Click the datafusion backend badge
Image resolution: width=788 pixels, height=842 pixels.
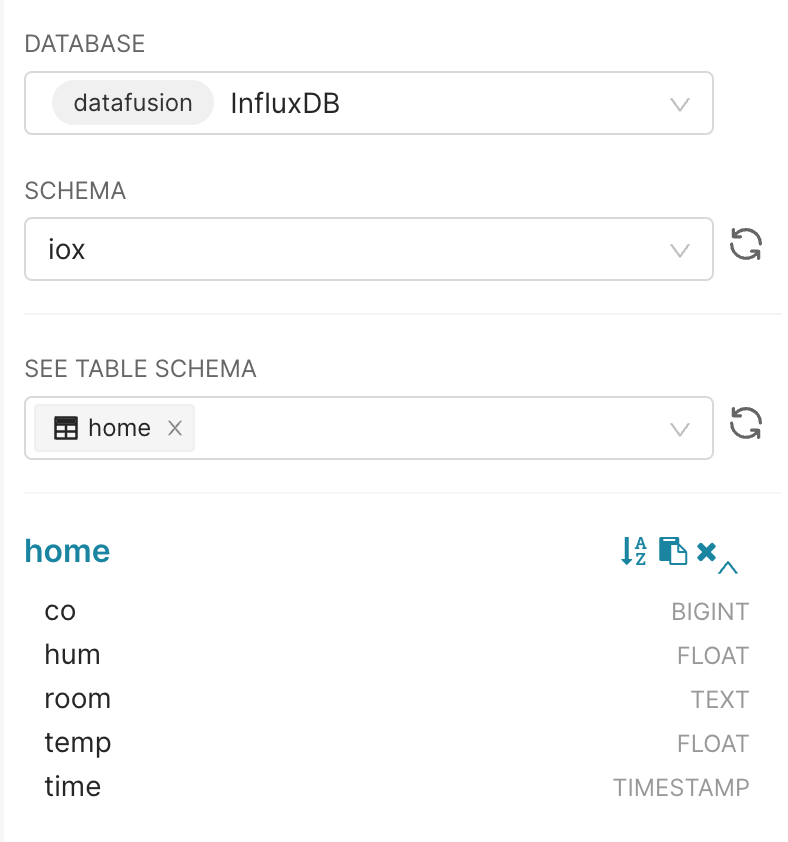pyautogui.click(x=133, y=103)
